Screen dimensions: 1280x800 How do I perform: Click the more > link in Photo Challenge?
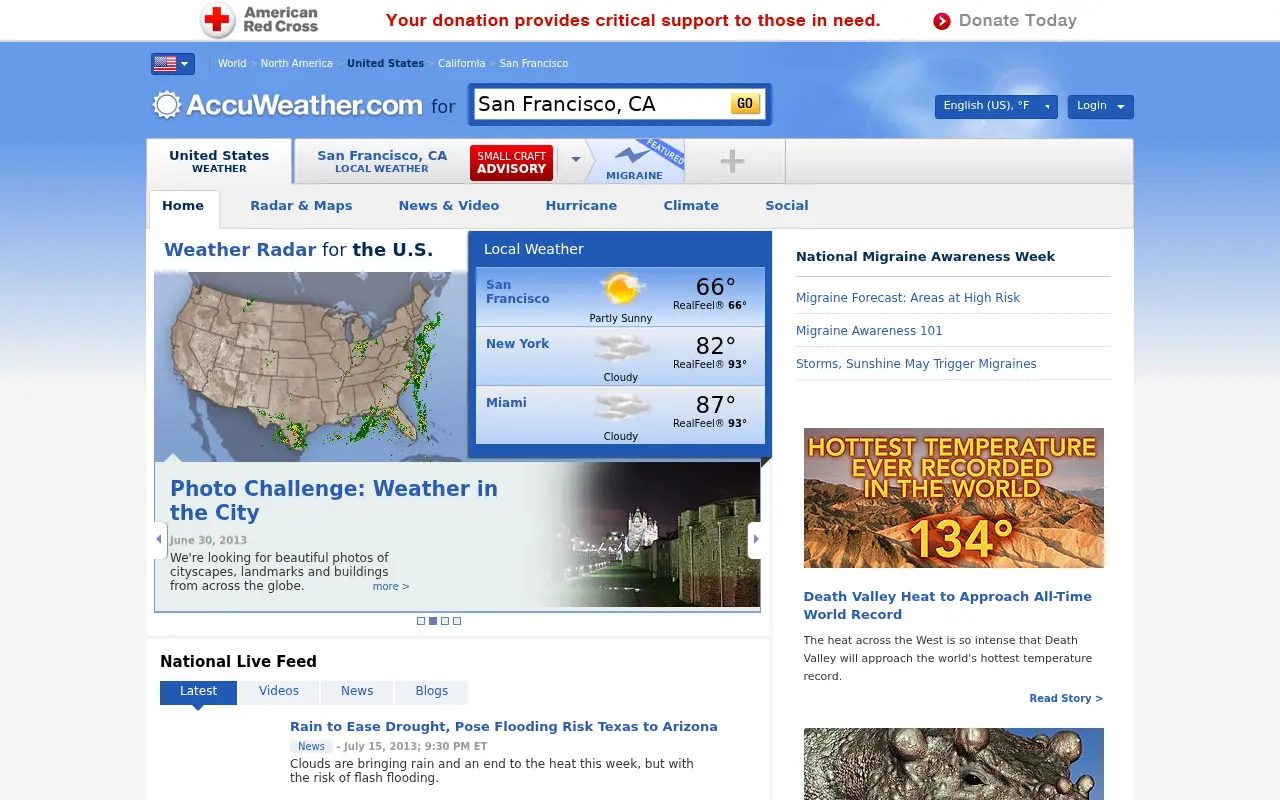391,587
